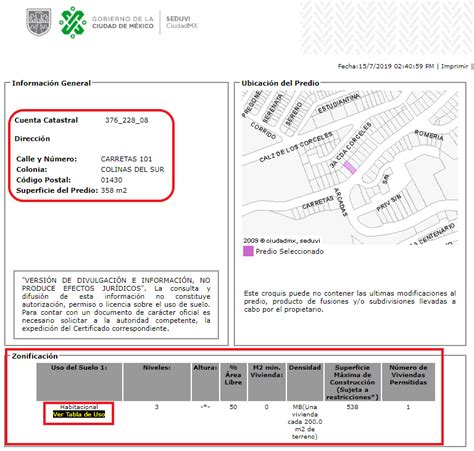The height and width of the screenshot is (451, 474).
Task: Click the pink selected parcel on the map
Action: click(x=349, y=167)
